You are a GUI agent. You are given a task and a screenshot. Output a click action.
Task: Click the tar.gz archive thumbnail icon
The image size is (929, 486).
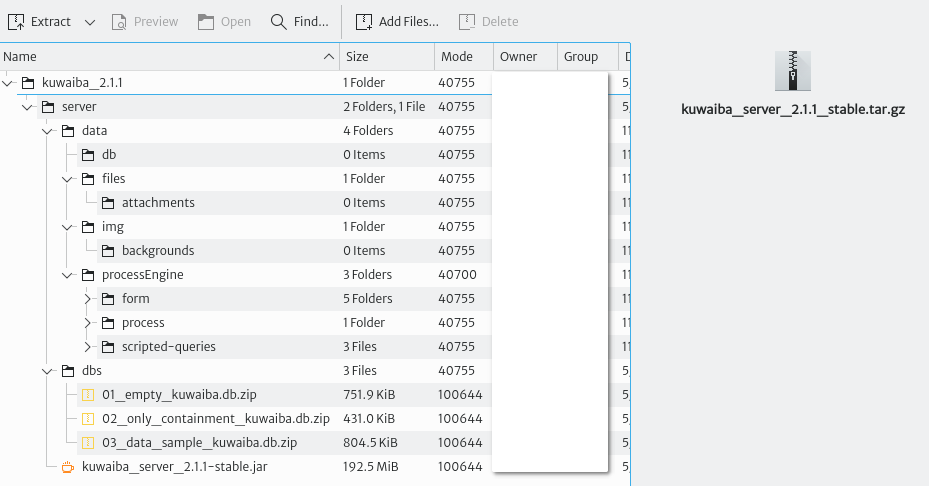[793, 71]
